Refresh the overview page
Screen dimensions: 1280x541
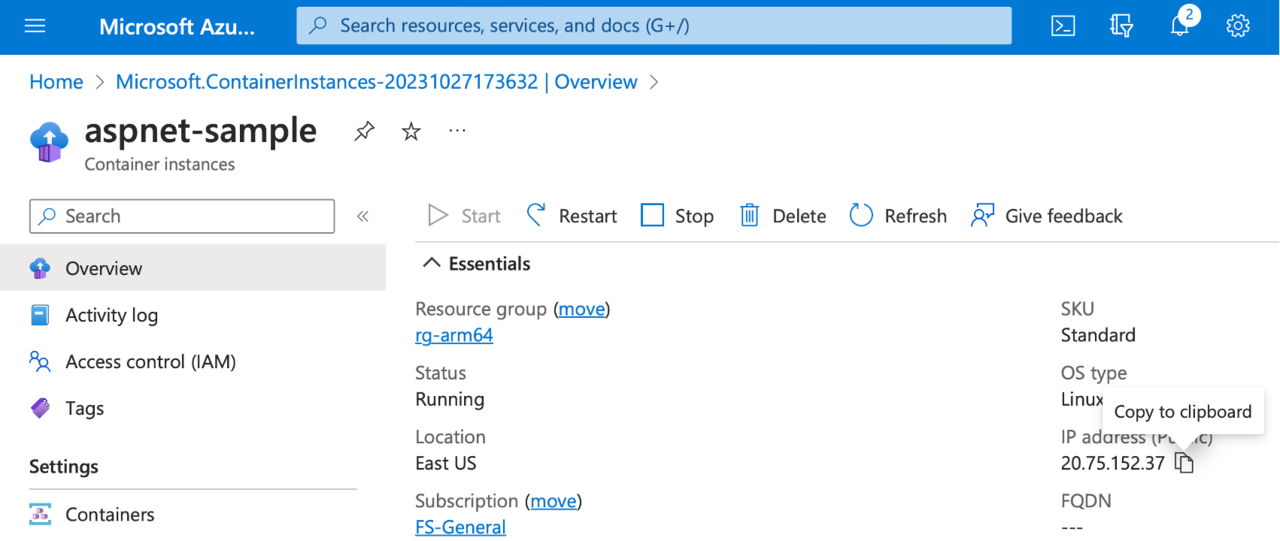click(x=898, y=216)
